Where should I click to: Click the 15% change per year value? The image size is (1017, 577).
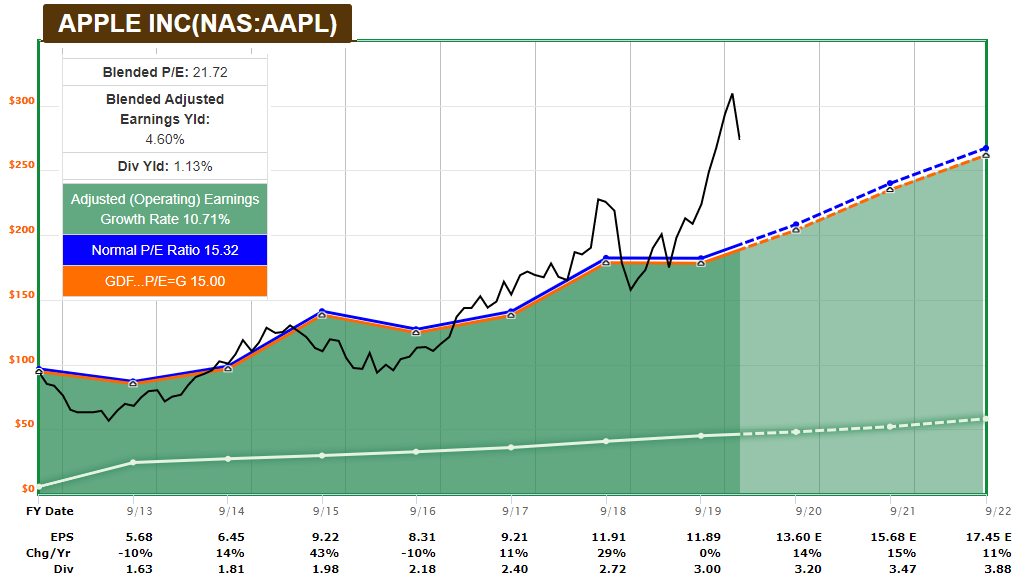coord(902,553)
